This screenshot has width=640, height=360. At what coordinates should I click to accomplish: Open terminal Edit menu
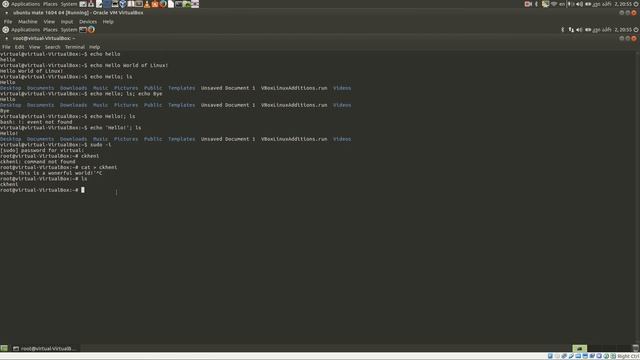19,47
